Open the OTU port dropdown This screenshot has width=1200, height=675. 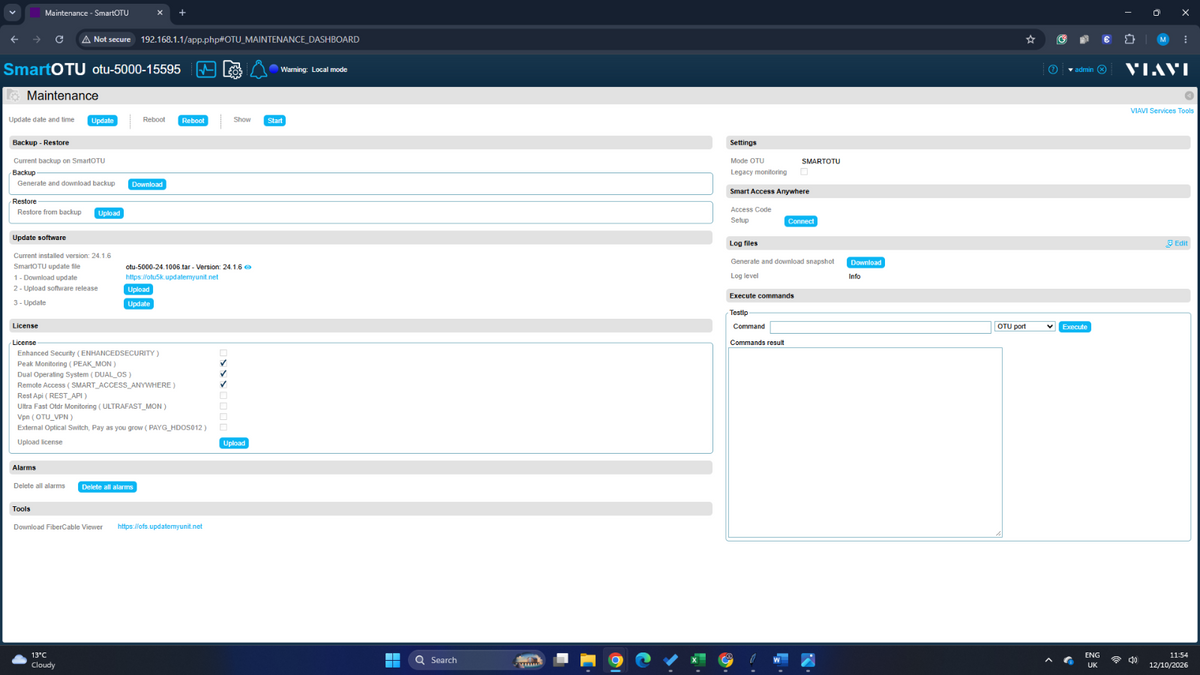tap(1024, 327)
